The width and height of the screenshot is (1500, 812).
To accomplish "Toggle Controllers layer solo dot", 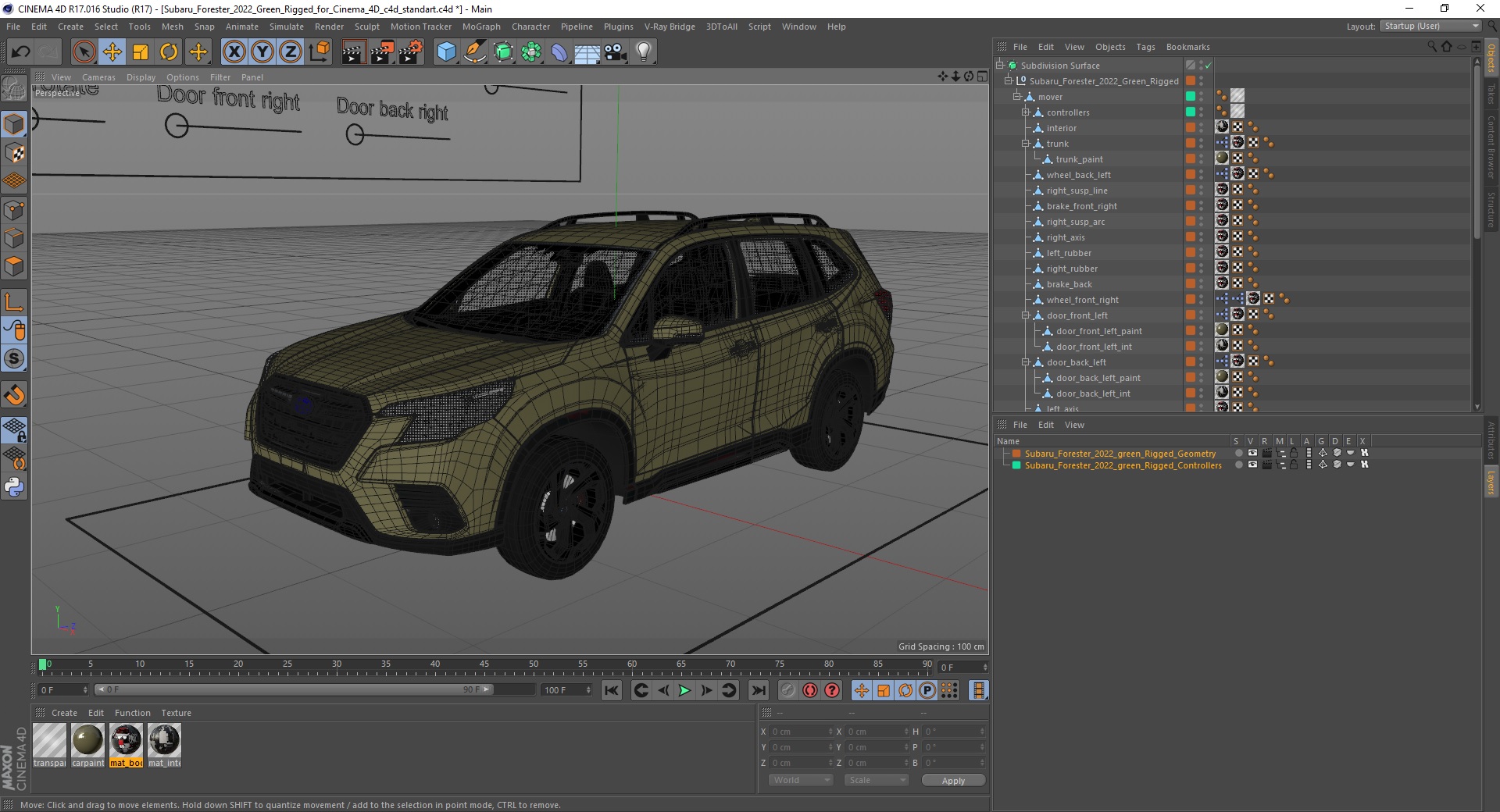I will click(x=1238, y=465).
